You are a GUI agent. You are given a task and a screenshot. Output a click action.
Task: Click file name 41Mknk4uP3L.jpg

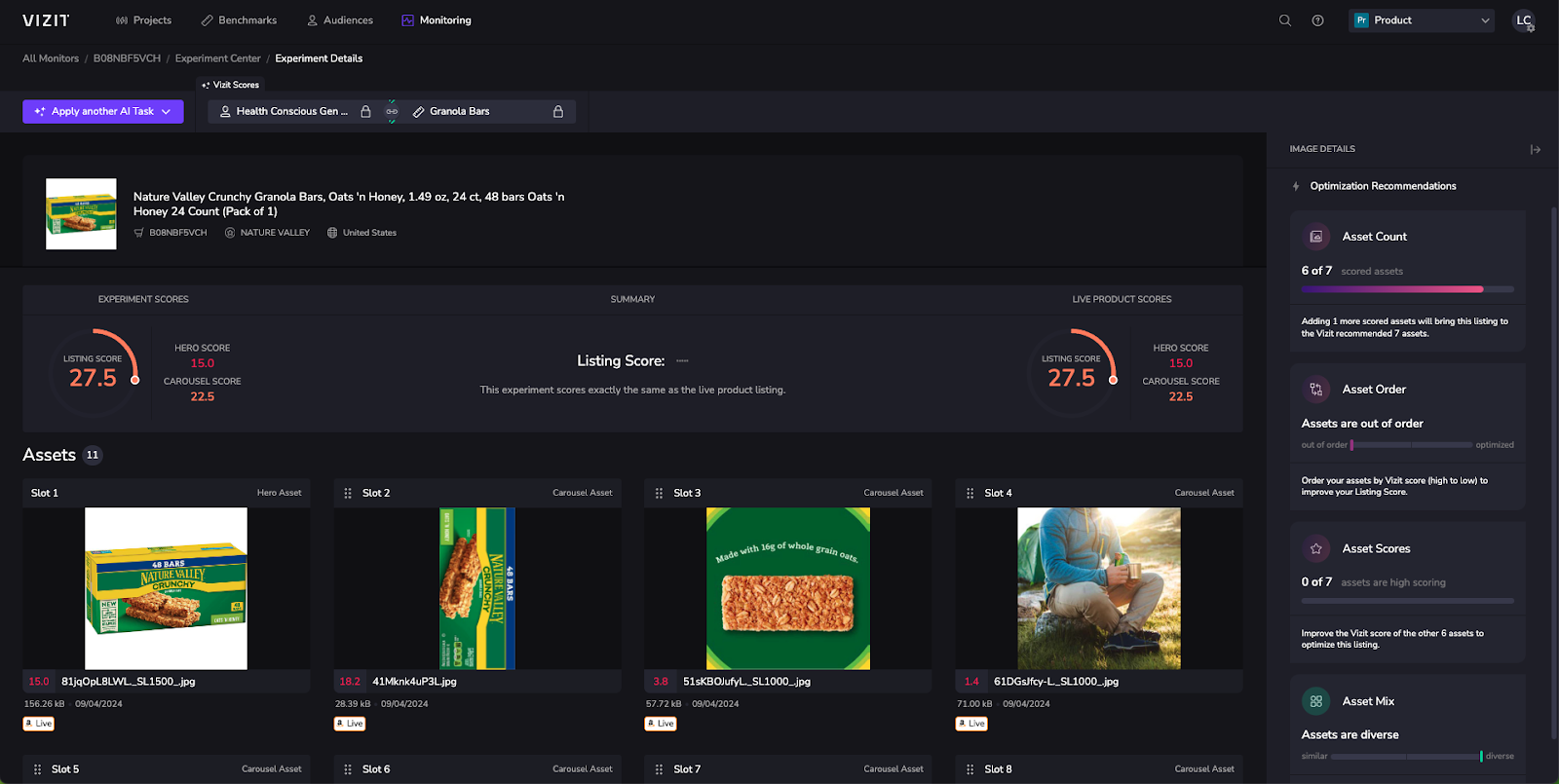click(414, 682)
